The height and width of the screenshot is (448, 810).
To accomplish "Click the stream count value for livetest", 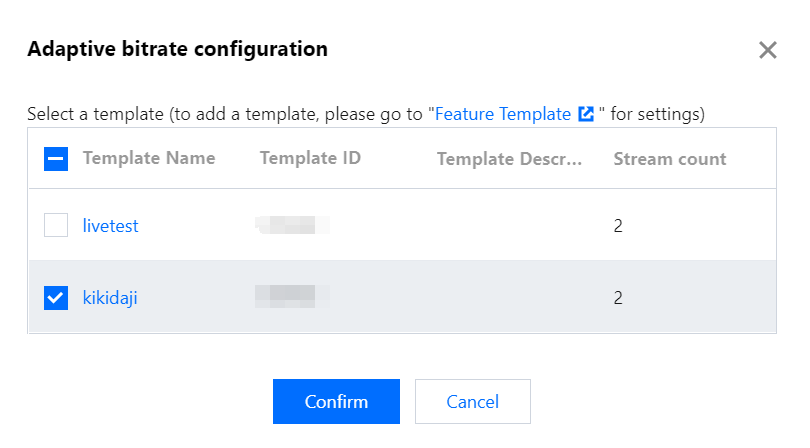I will pos(618,226).
